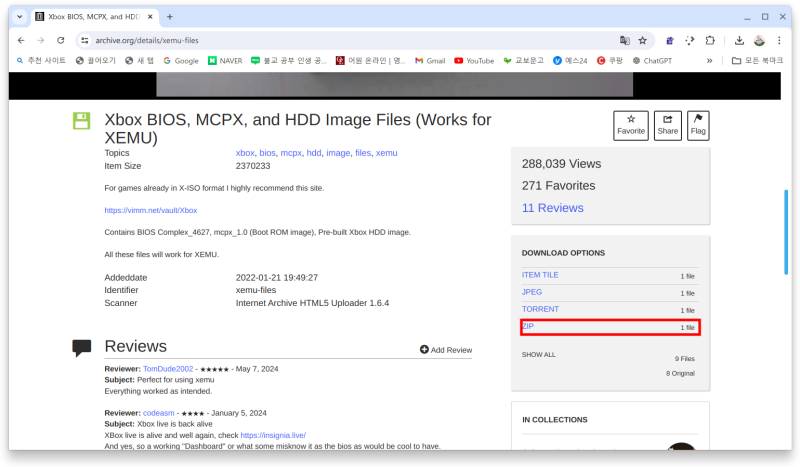Open browser downloads icon
Image resolution: width=800 pixels, height=467 pixels.
739,40
